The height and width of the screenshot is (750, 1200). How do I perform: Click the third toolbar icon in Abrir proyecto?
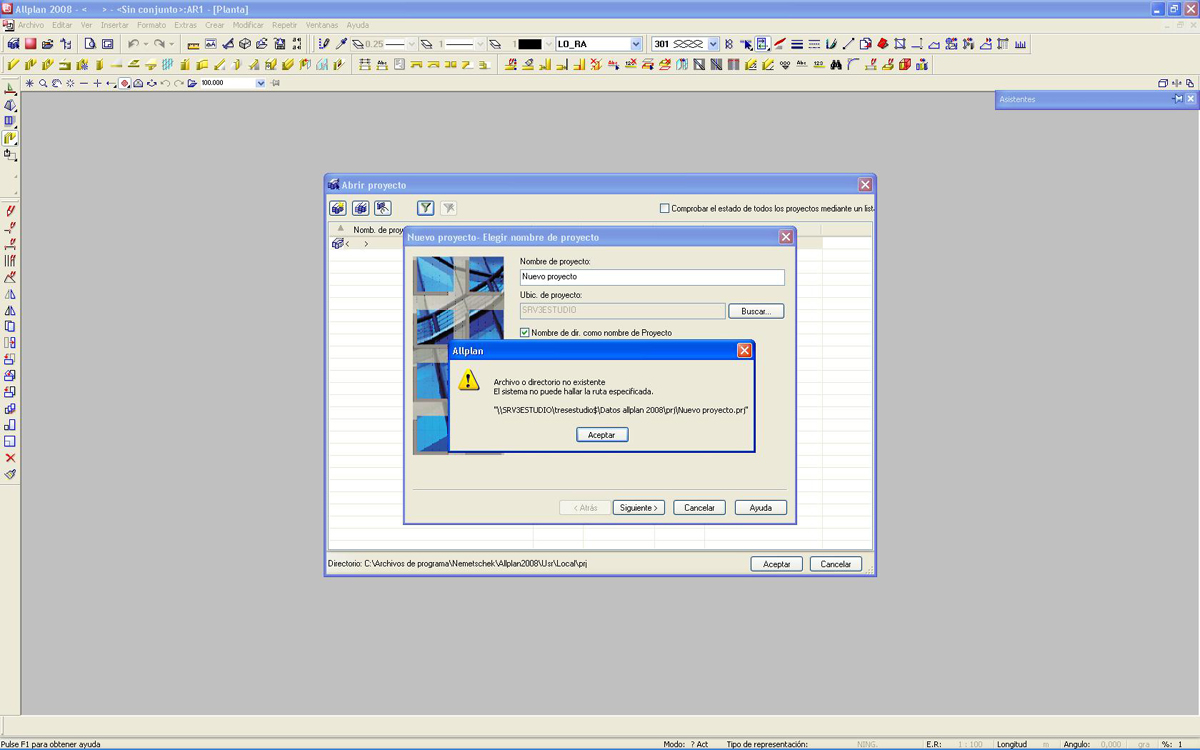point(382,208)
